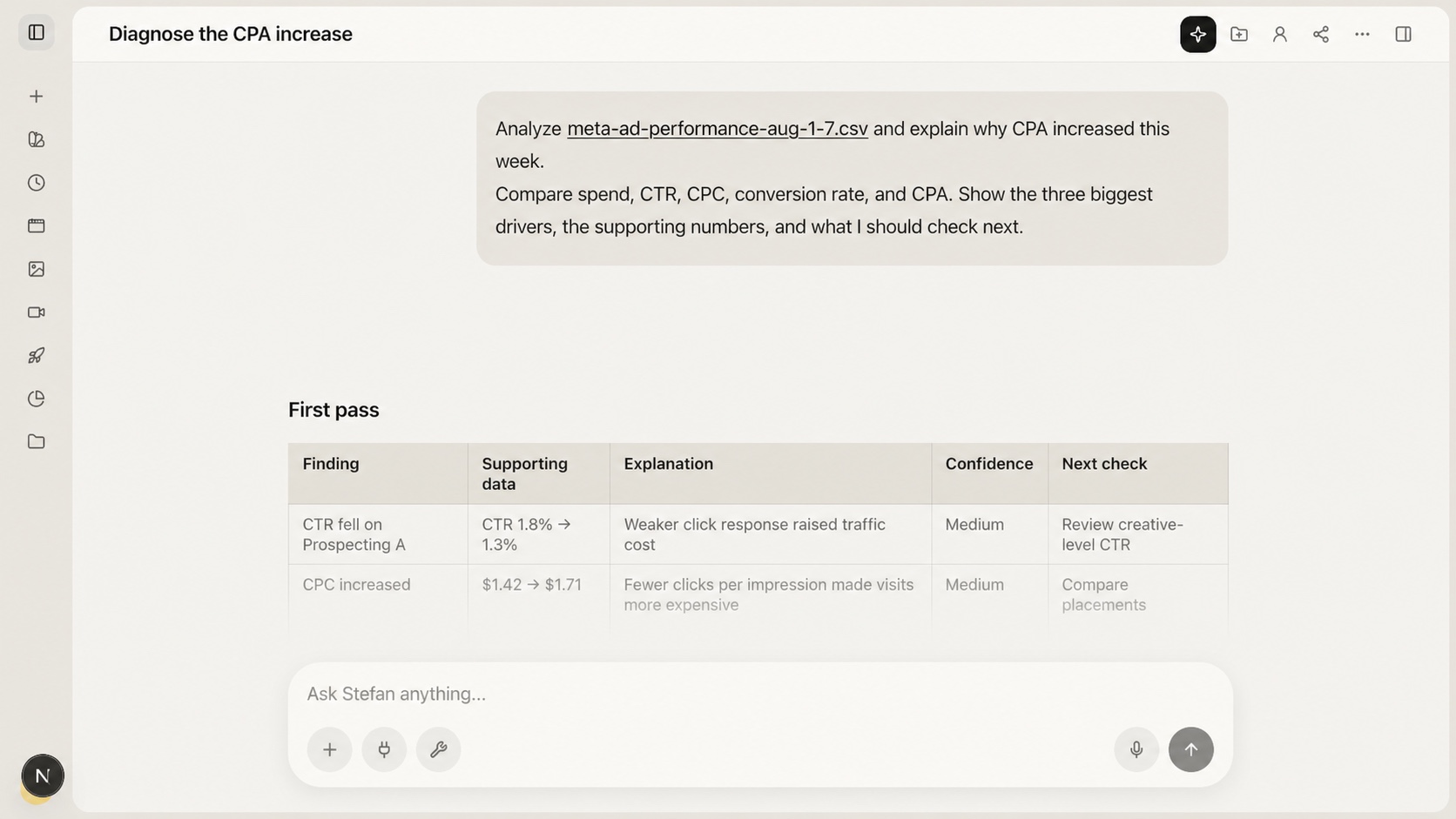Select the CTR 1.8% → 1.3% cell
The height and width of the screenshot is (819, 1456).
point(539,534)
